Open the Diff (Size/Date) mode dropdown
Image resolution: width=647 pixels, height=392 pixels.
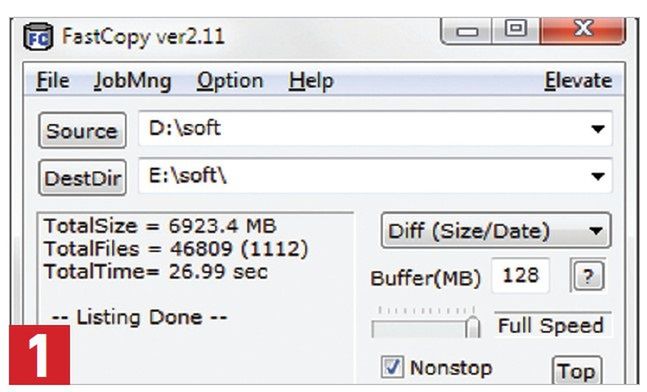click(x=496, y=230)
